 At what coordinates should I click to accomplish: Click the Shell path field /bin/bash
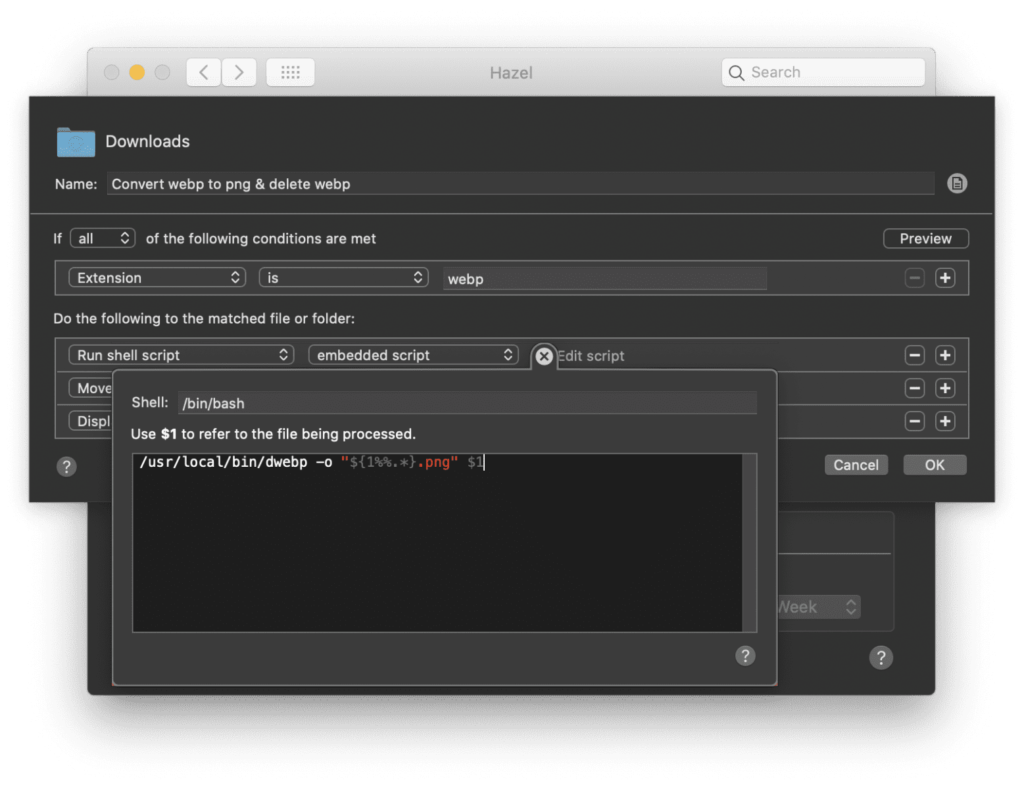(x=466, y=403)
